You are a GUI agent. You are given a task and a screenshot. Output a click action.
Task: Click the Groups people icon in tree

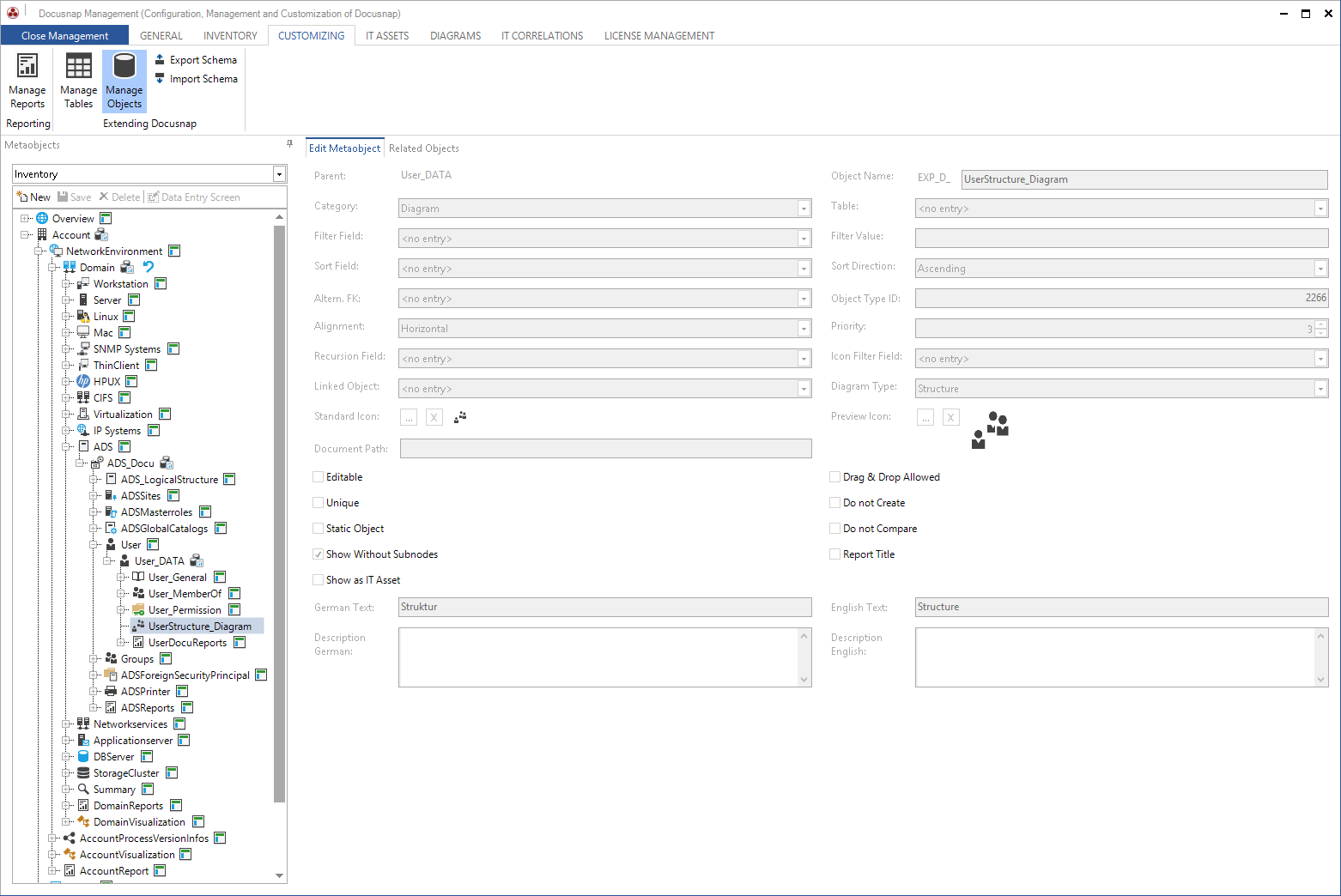pos(111,659)
